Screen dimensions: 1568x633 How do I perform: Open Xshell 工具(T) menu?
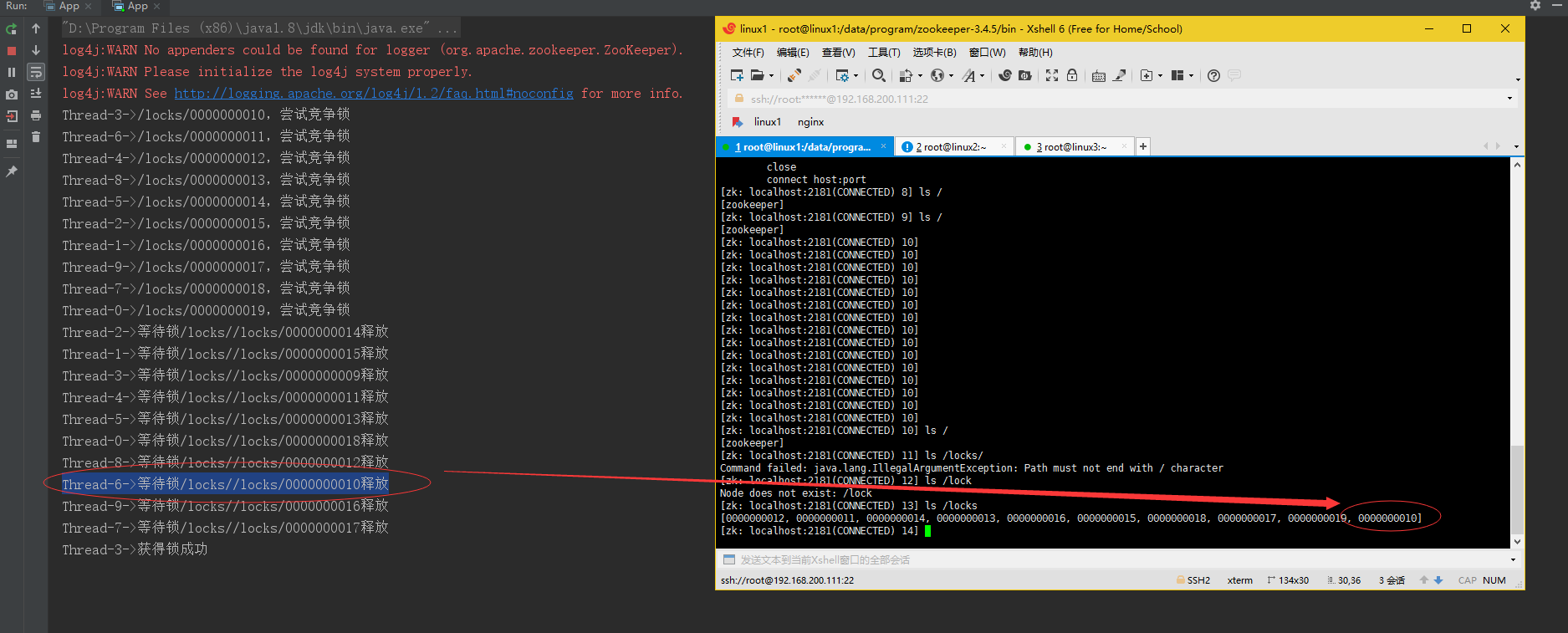(x=884, y=53)
